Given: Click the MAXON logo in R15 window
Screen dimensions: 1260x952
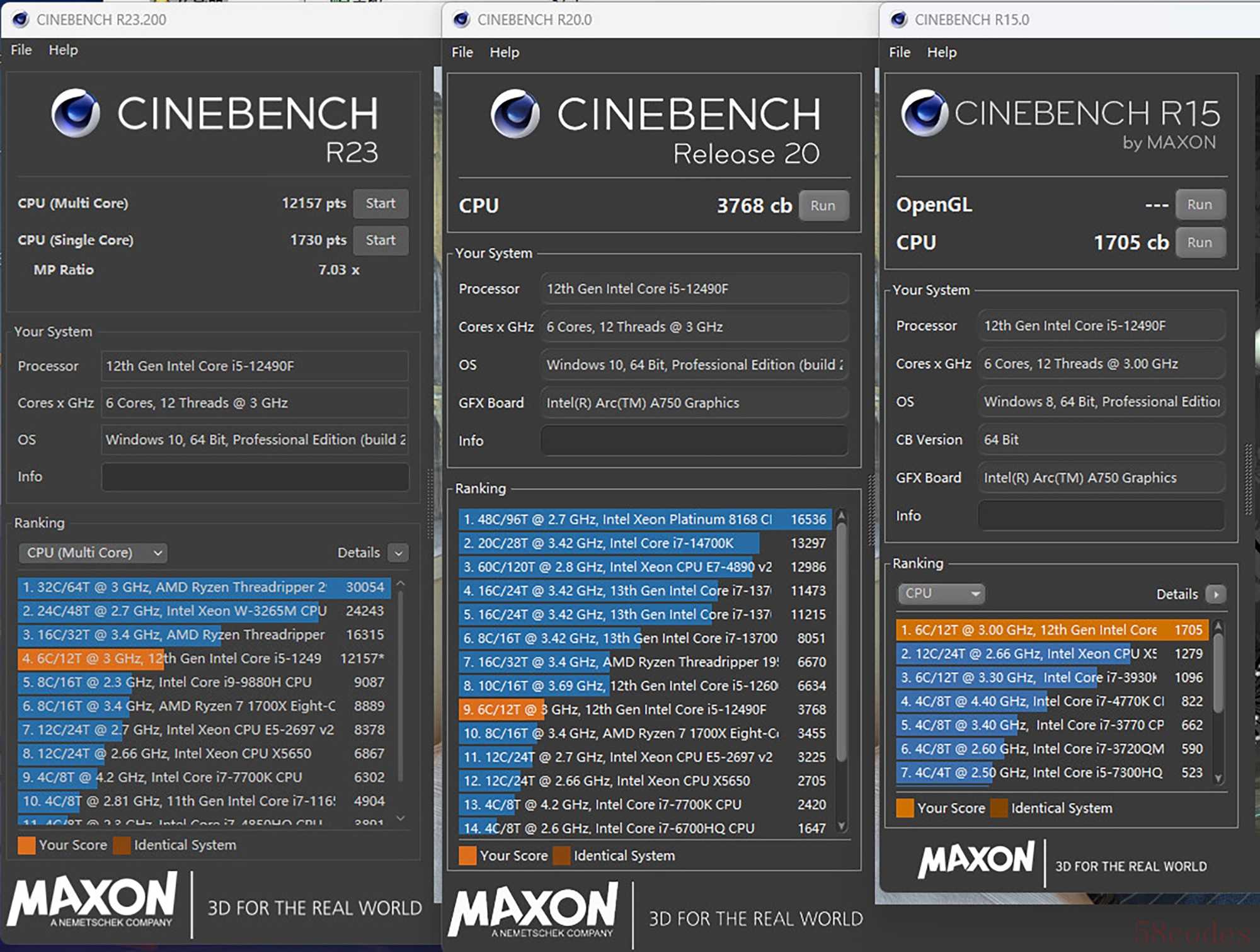Looking at the screenshot, I should 976,859.
